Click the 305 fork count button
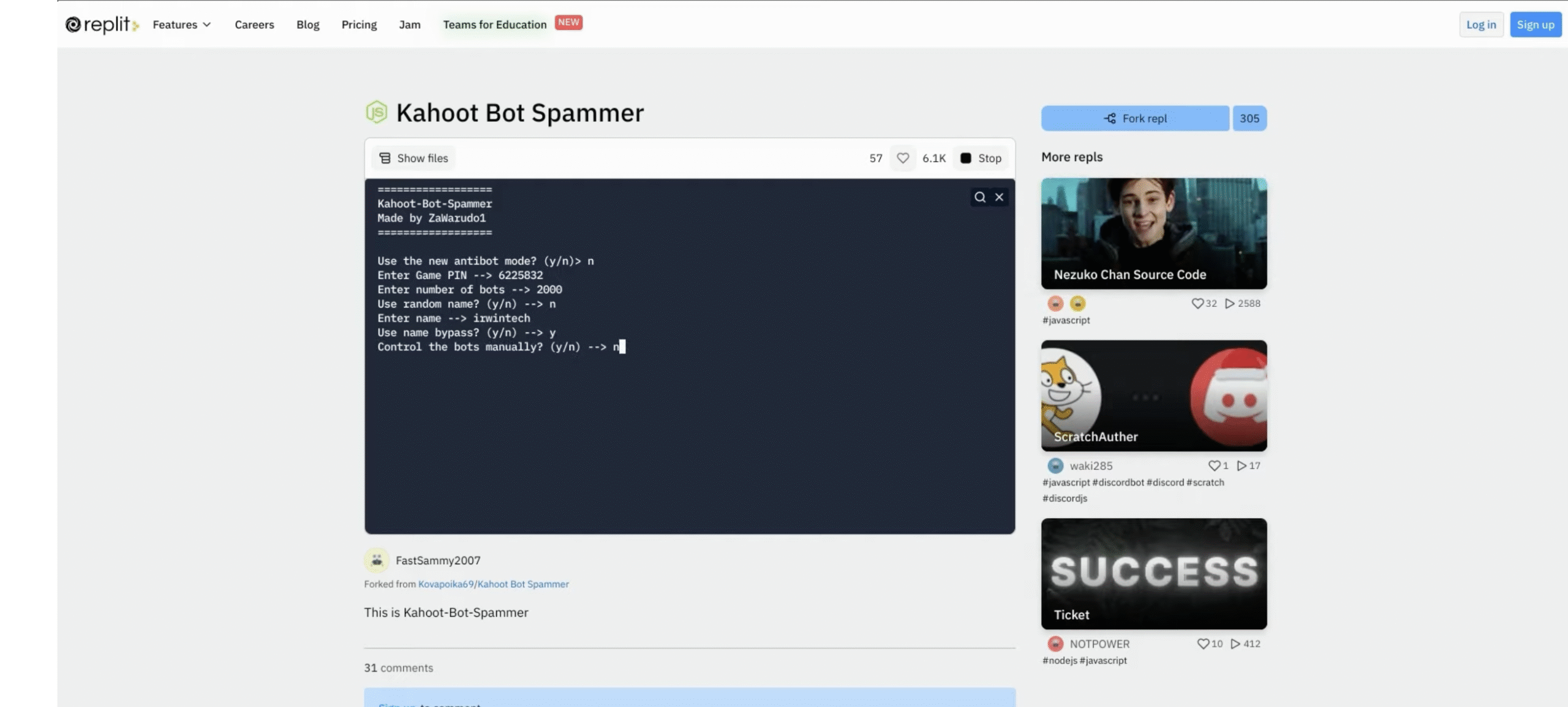1568x707 pixels. pyautogui.click(x=1249, y=118)
